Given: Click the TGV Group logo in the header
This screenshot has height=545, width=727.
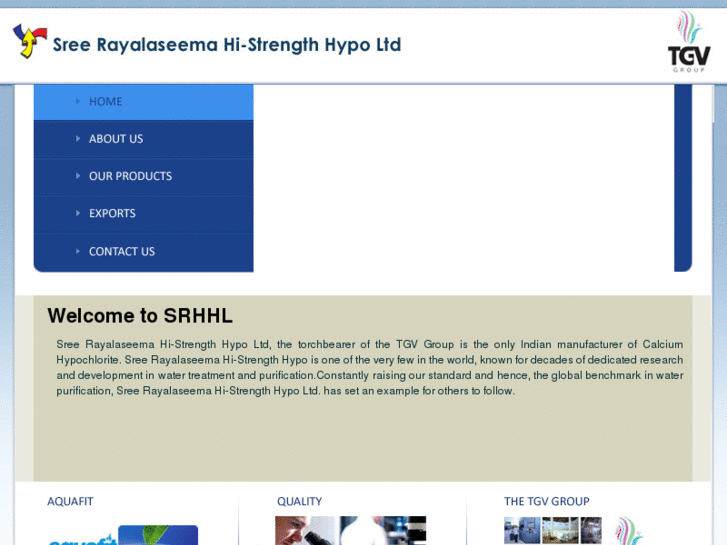Looking at the screenshot, I should coord(689,42).
